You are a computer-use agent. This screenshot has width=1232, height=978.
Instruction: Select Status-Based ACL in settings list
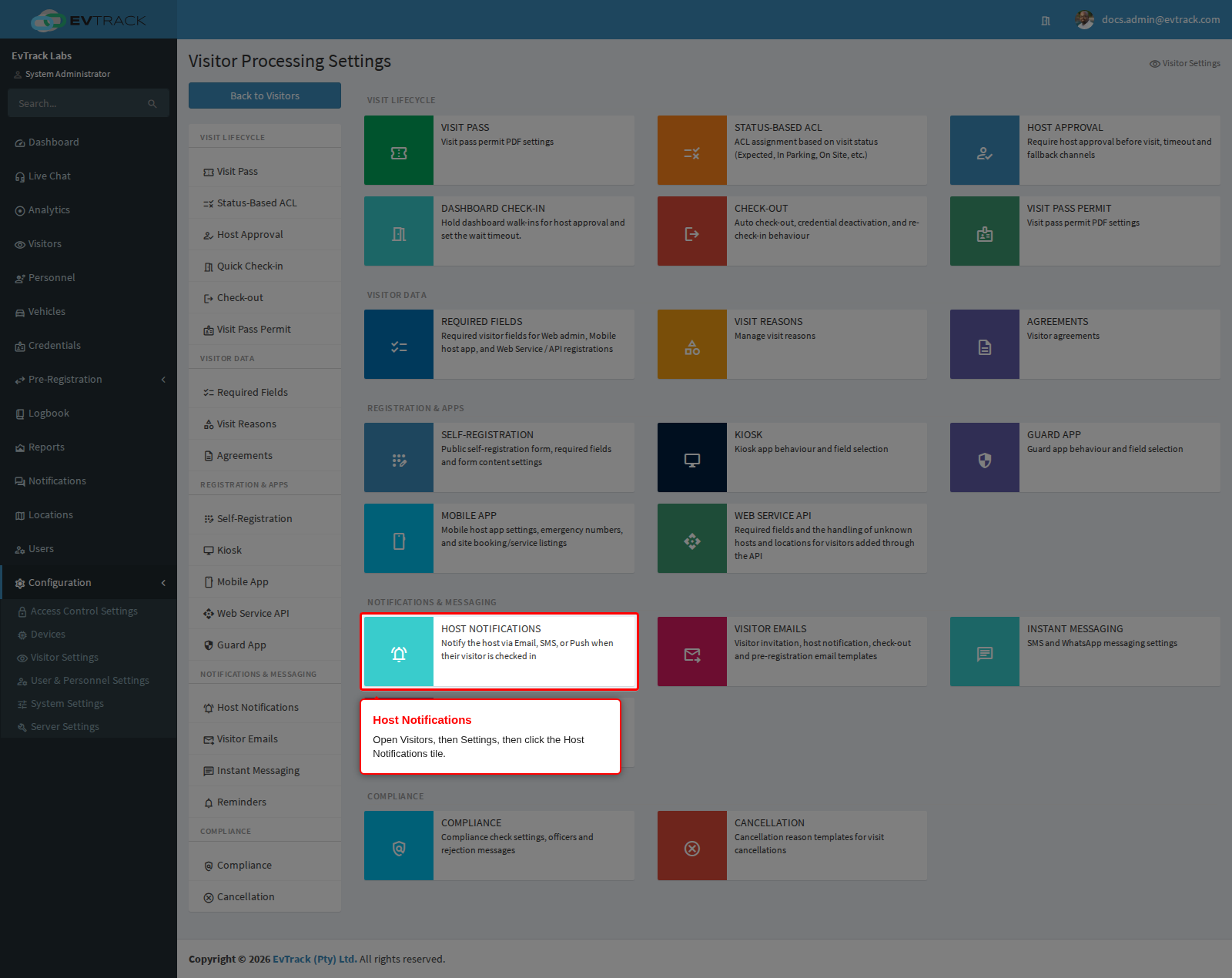pyautogui.click(x=265, y=203)
